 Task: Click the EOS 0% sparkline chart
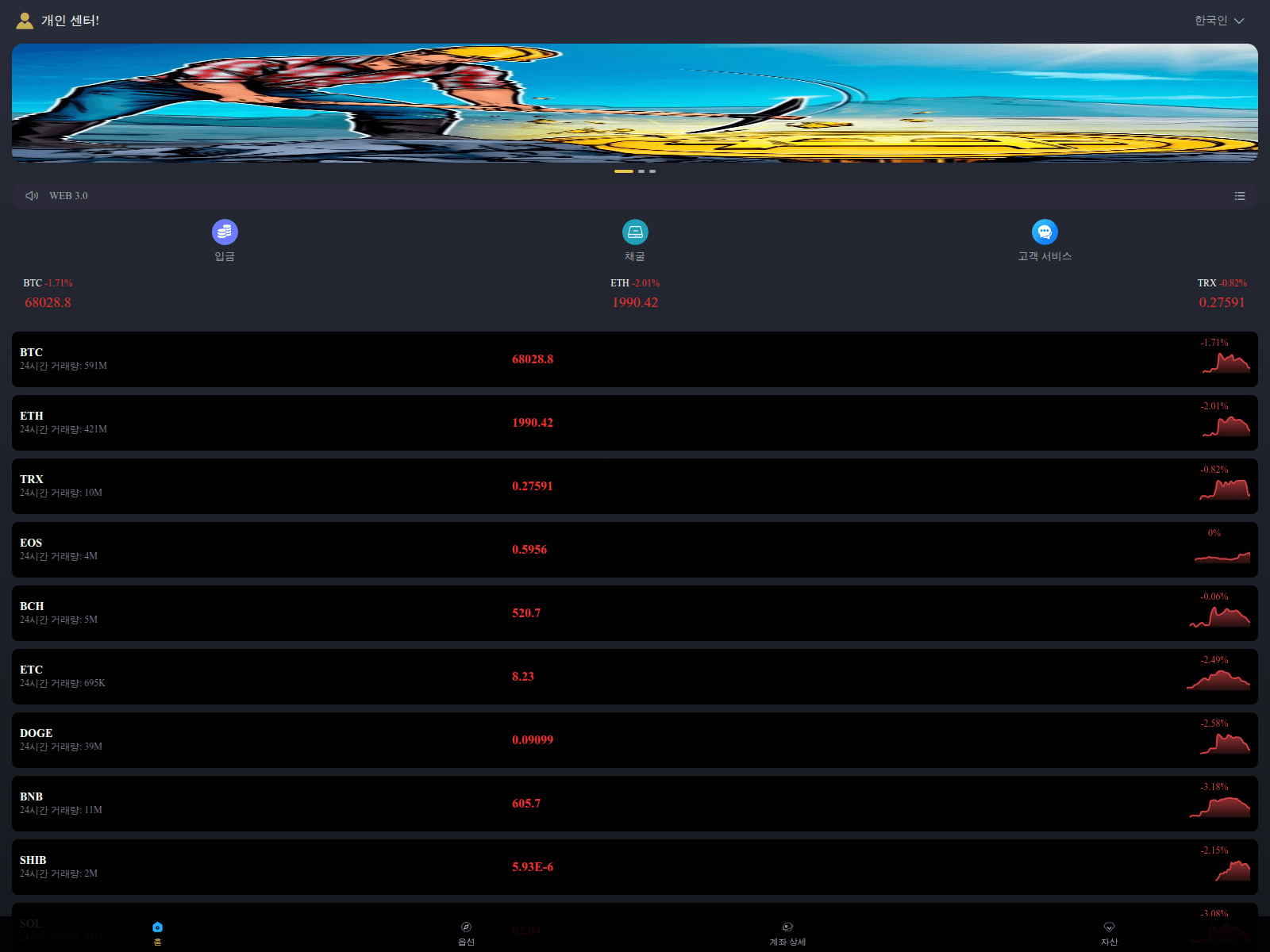(x=1222, y=557)
